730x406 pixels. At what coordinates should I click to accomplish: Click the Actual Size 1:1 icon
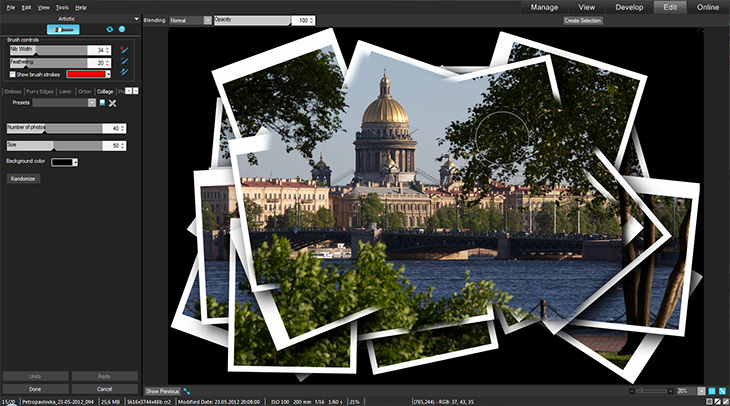(x=712, y=391)
